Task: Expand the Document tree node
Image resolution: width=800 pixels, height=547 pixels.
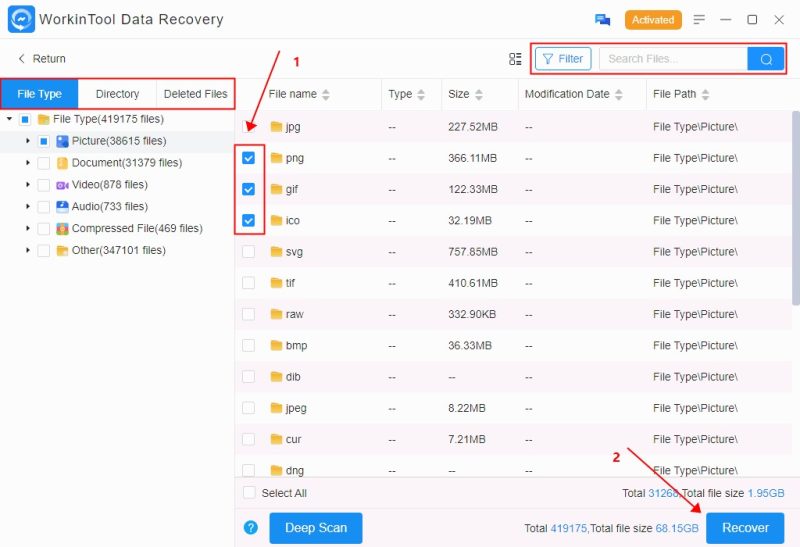Action: [x=28, y=163]
